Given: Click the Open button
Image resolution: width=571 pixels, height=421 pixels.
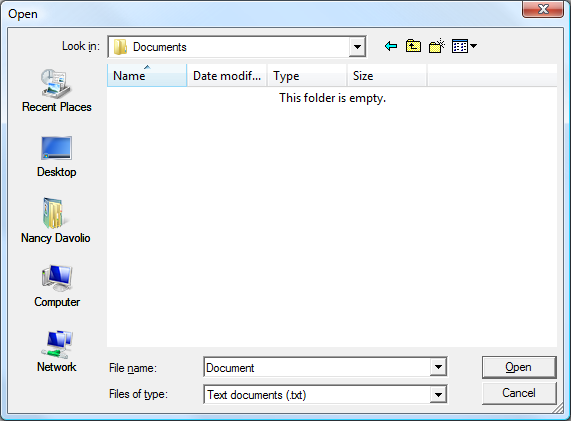Looking at the screenshot, I should coord(519,367).
